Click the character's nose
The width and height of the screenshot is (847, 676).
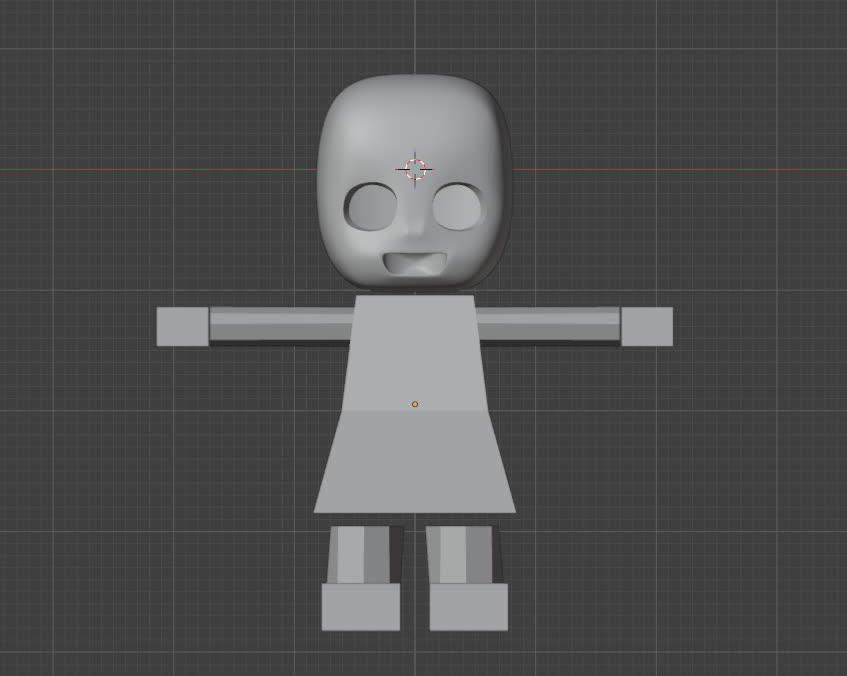pyautogui.click(x=415, y=224)
